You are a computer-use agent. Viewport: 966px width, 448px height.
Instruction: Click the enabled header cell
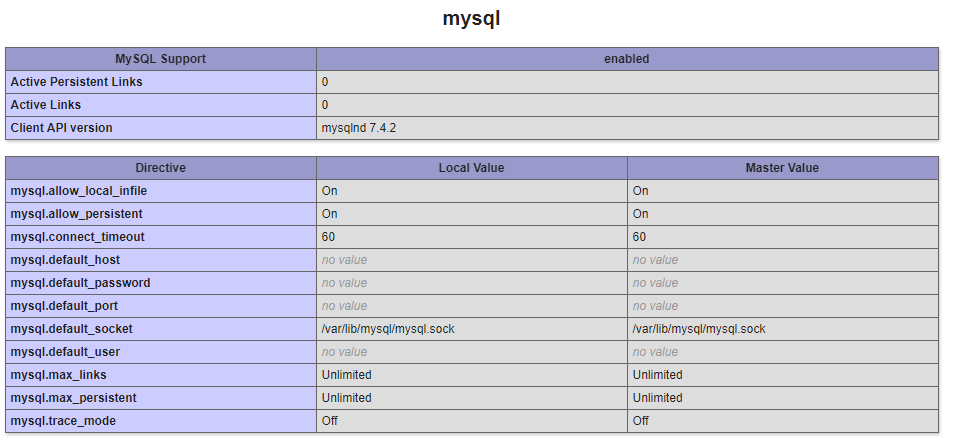click(627, 59)
